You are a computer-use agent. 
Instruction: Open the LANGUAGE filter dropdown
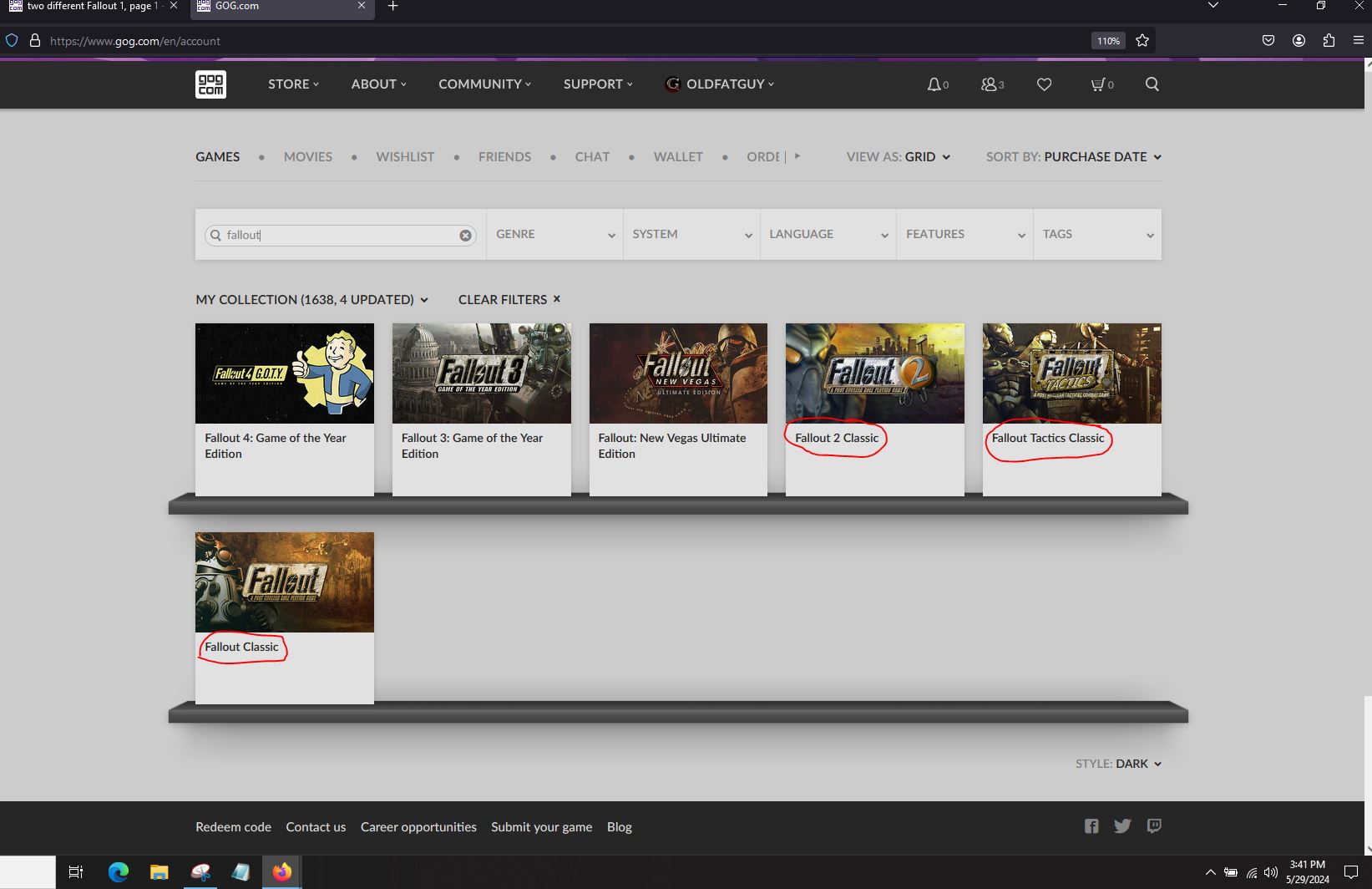828,235
